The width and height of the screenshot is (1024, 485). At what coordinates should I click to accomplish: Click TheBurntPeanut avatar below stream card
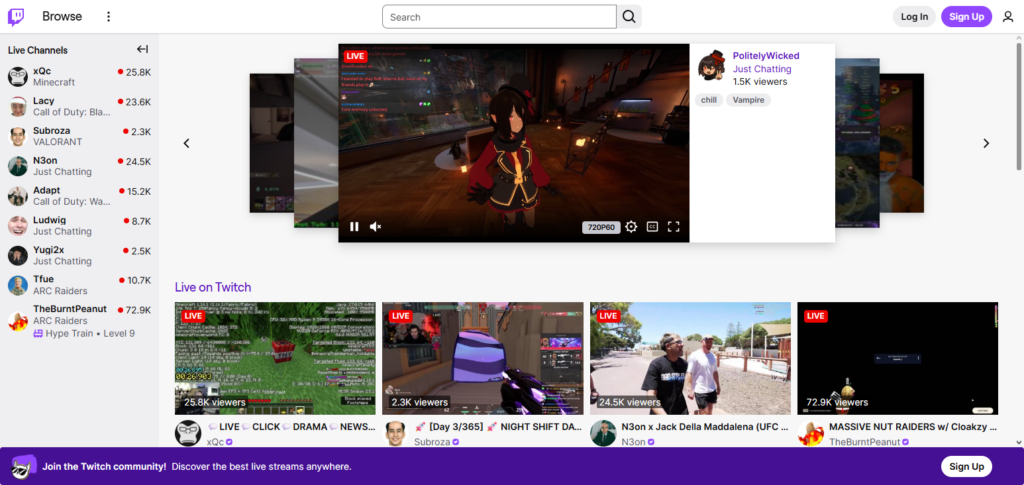coord(810,433)
